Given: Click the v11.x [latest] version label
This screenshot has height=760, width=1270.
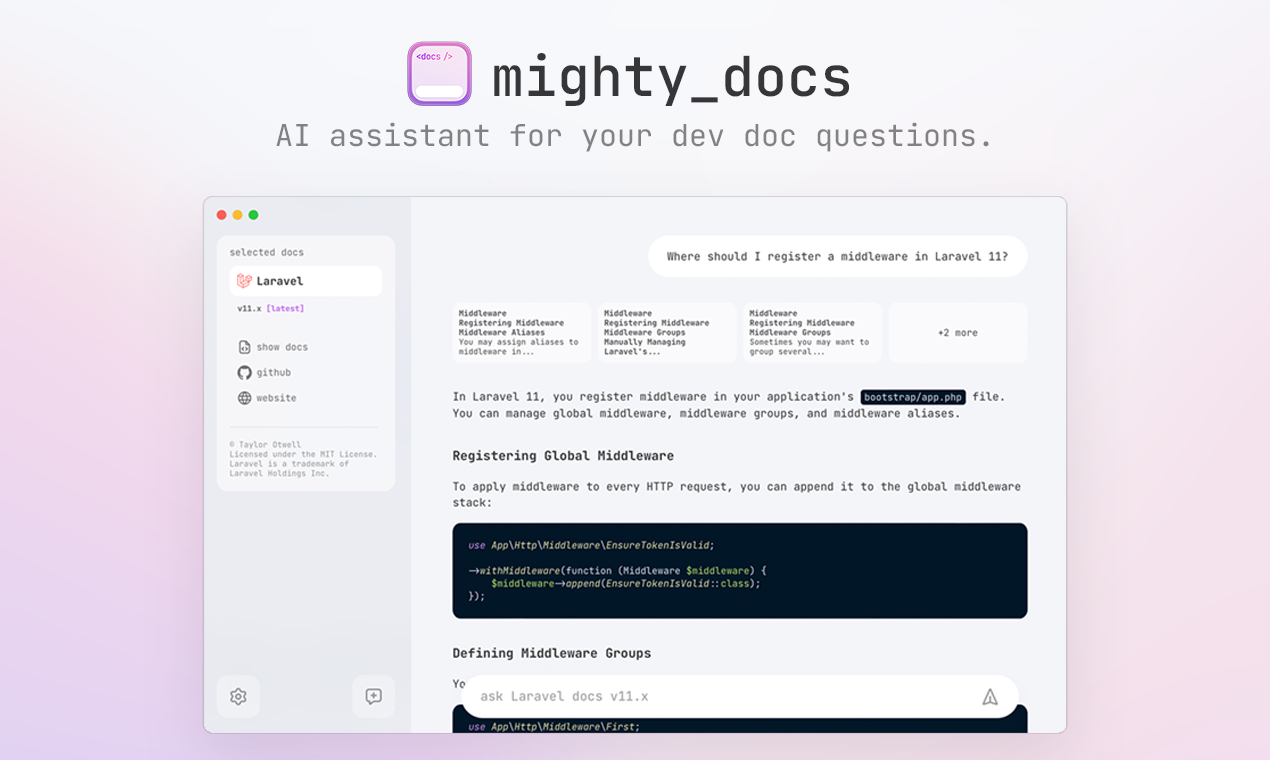Looking at the screenshot, I should pyautogui.click(x=271, y=309).
